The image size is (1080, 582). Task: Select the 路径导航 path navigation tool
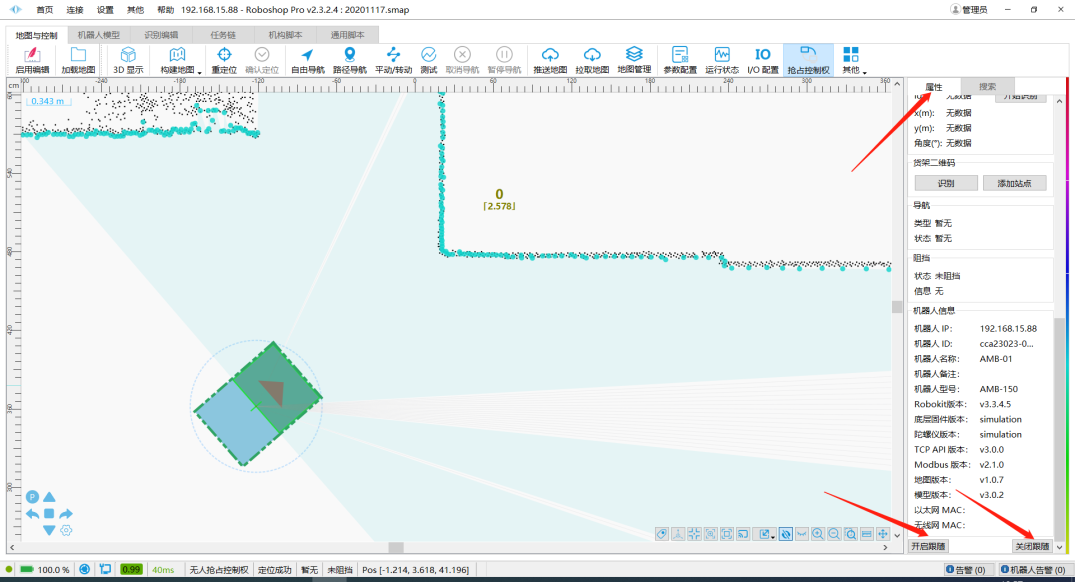click(x=349, y=60)
